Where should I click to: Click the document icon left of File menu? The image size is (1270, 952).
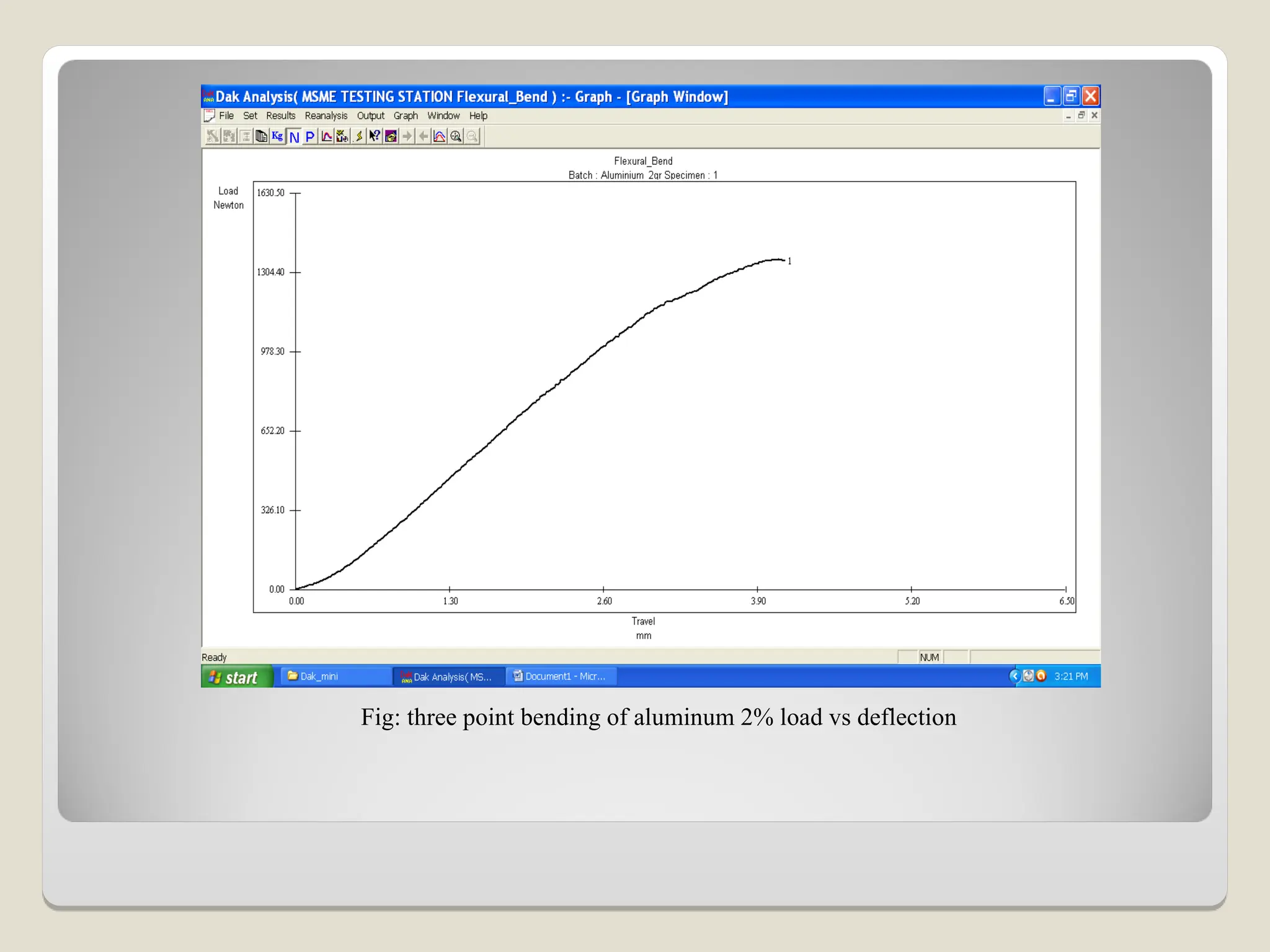tap(210, 116)
